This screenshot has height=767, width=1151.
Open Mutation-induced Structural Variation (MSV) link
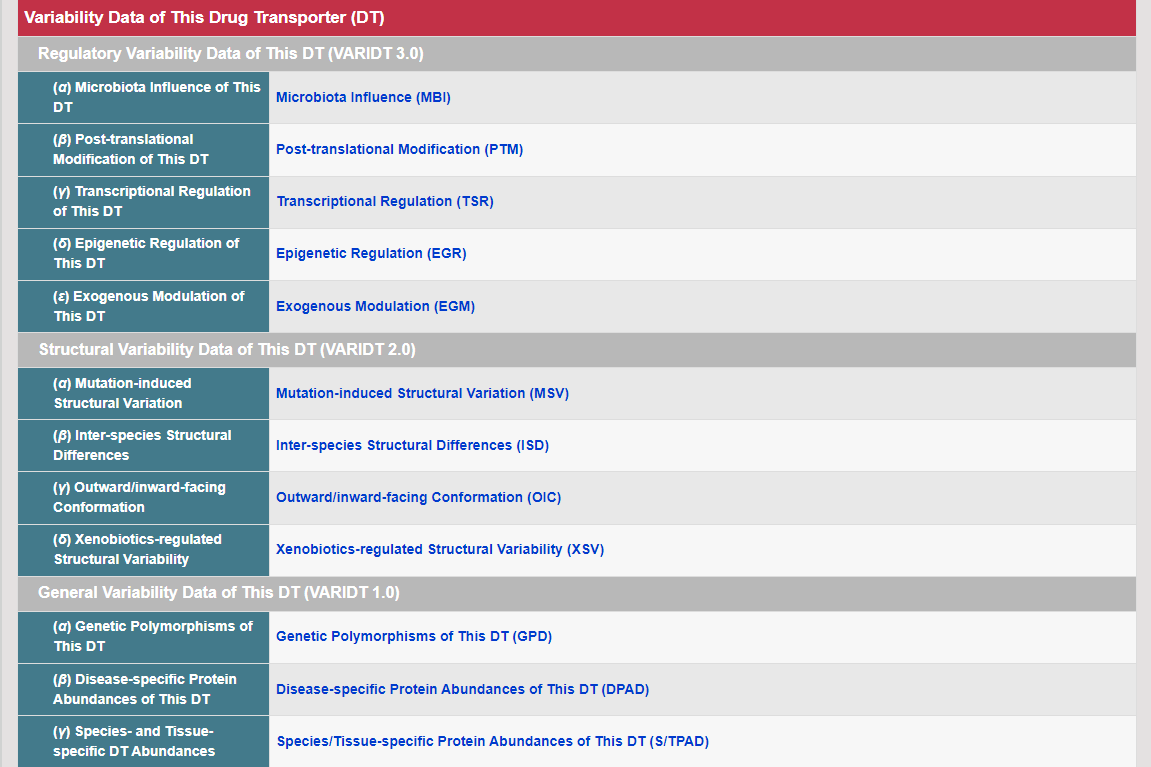(x=422, y=393)
